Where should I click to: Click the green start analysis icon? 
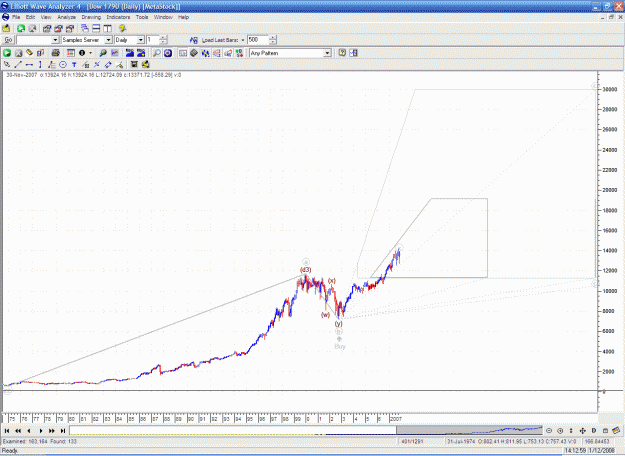tap(7, 53)
